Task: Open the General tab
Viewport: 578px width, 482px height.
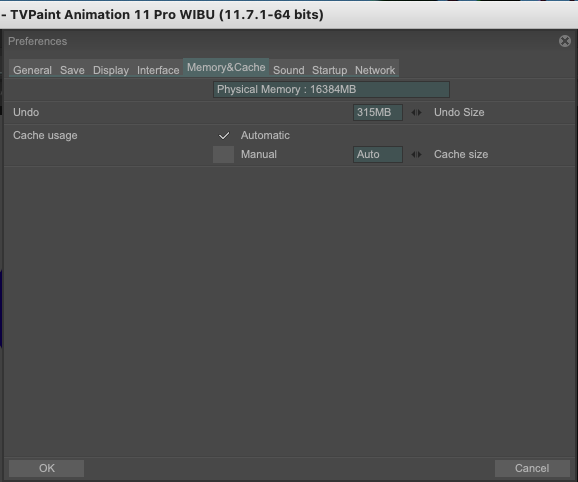Action: pos(32,70)
